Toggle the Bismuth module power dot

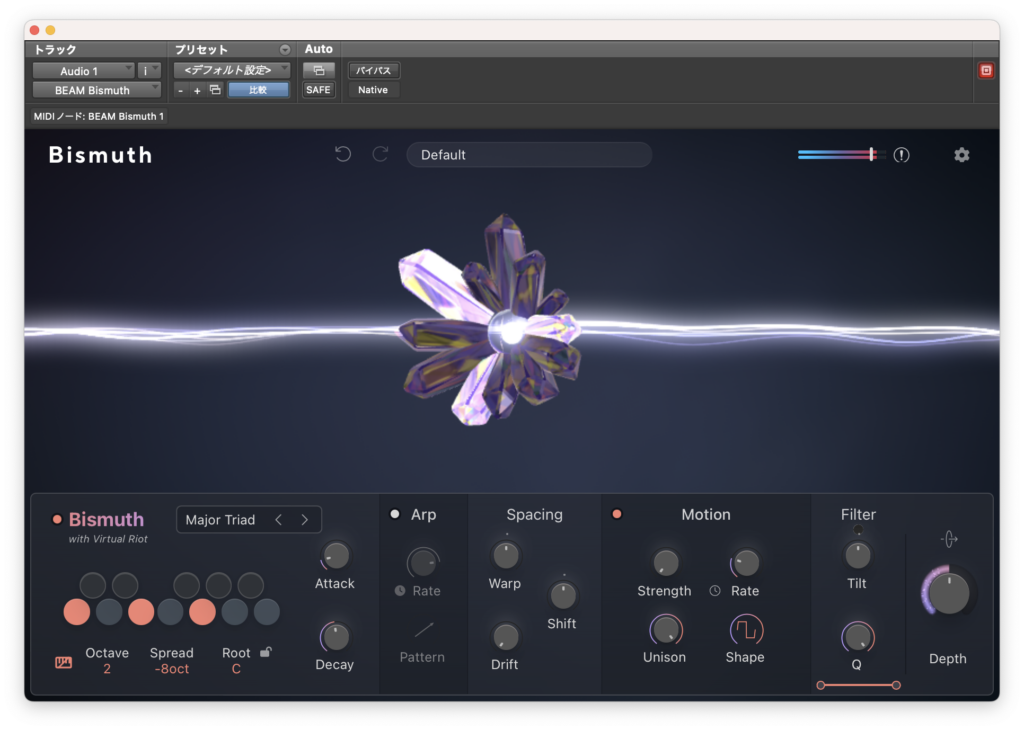[x=57, y=520]
